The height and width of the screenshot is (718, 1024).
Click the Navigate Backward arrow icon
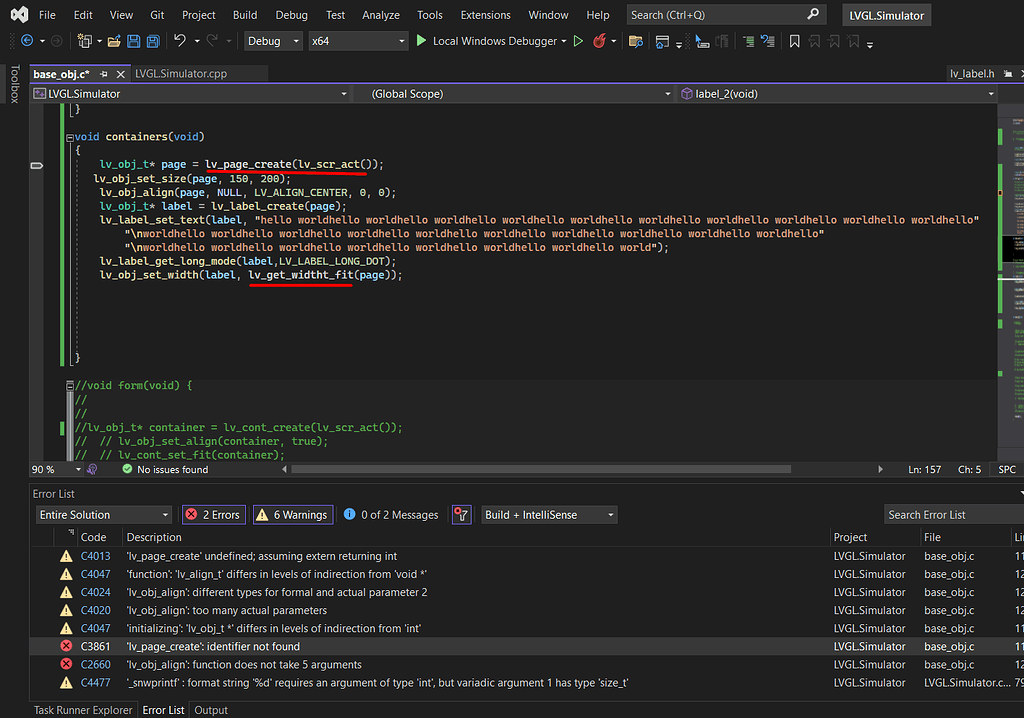(27, 41)
